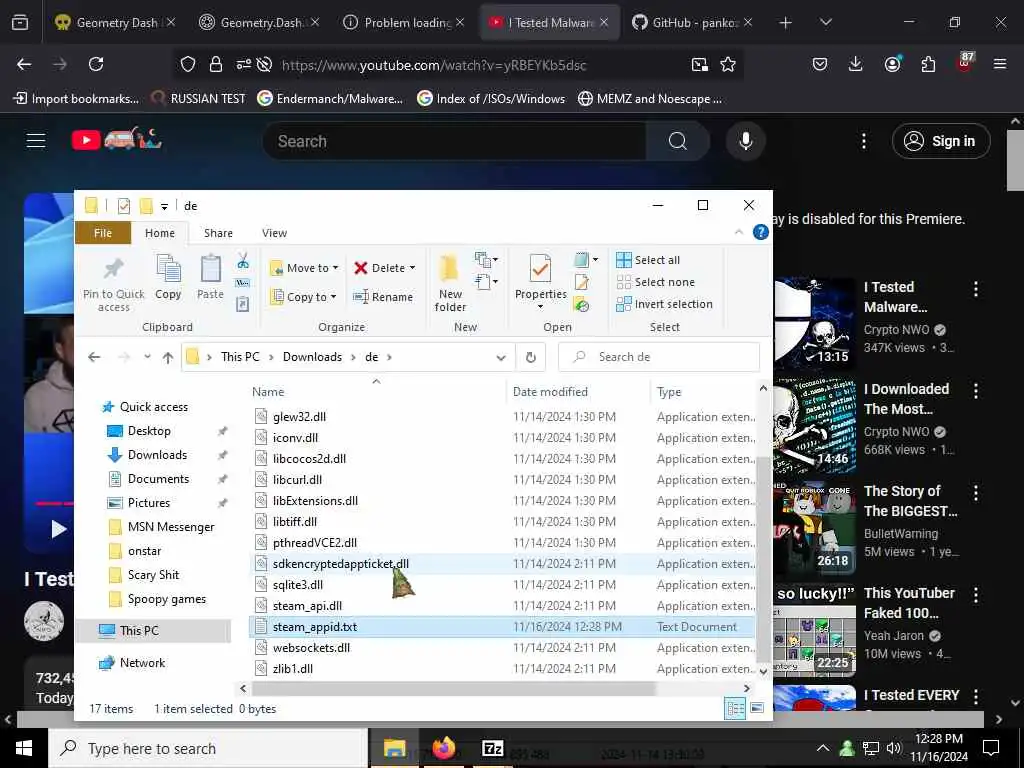The height and width of the screenshot is (768, 1024).
Task: Switch to Problem loading browser tab
Action: click(x=405, y=22)
